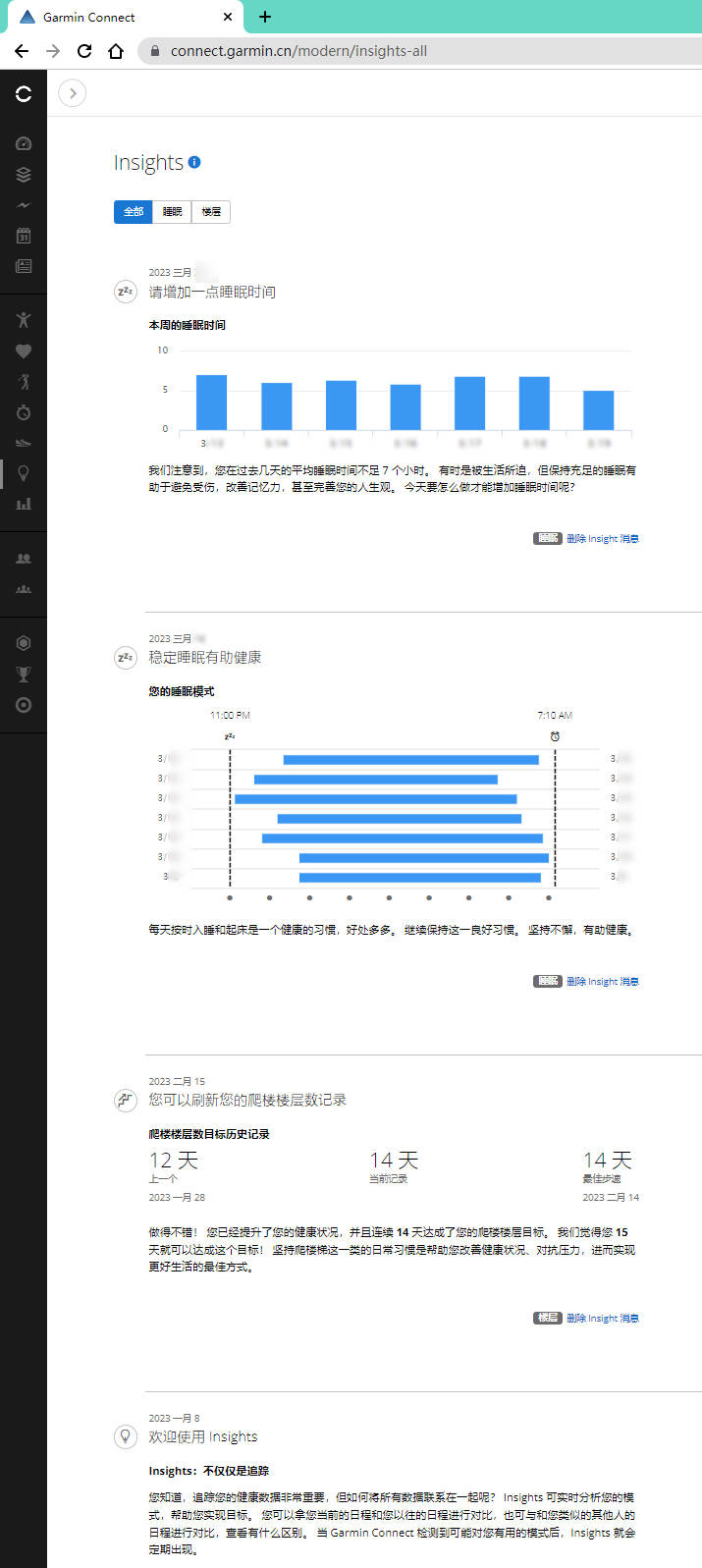The width and height of the screenshot is (702, 1568).
Task: Select the 全部 filter tab
Action: click(134, 212)
